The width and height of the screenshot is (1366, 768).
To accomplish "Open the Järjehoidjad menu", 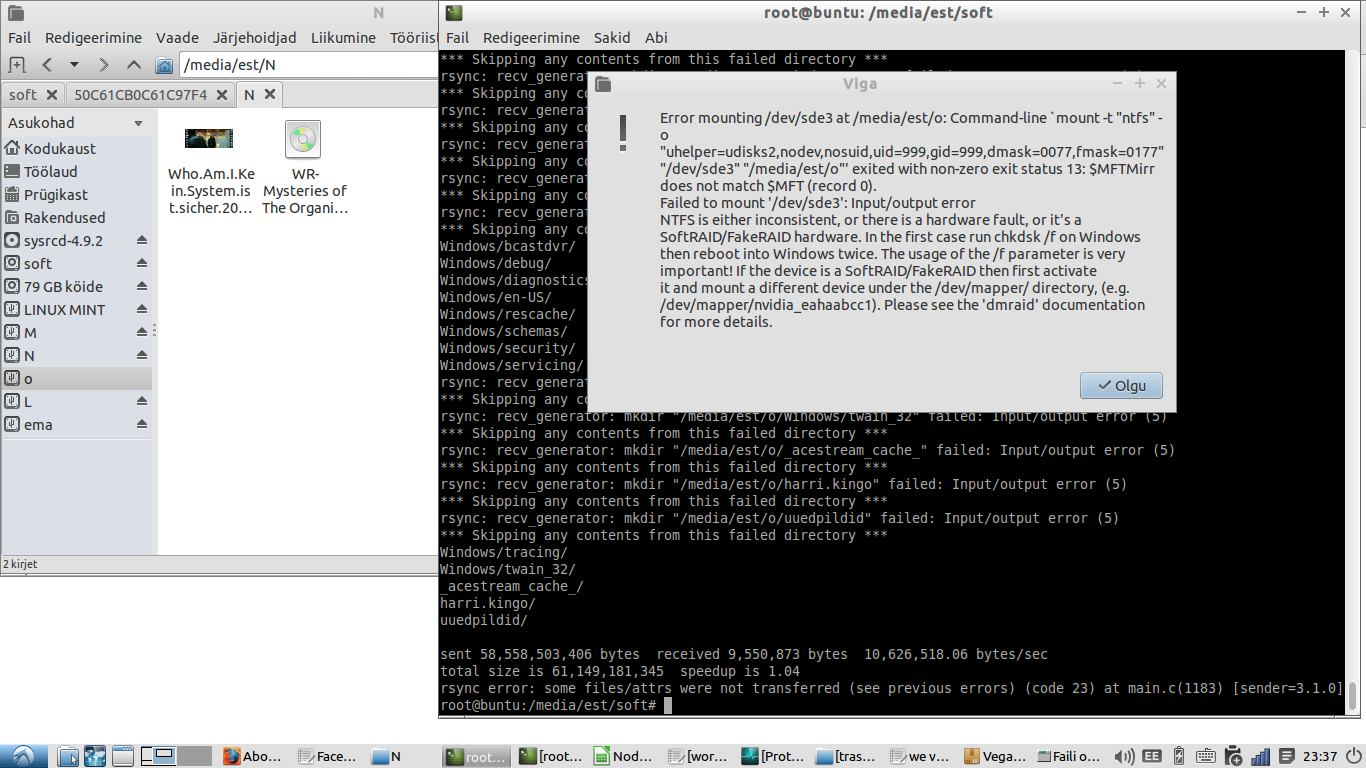I will click(x=254, y=38).
